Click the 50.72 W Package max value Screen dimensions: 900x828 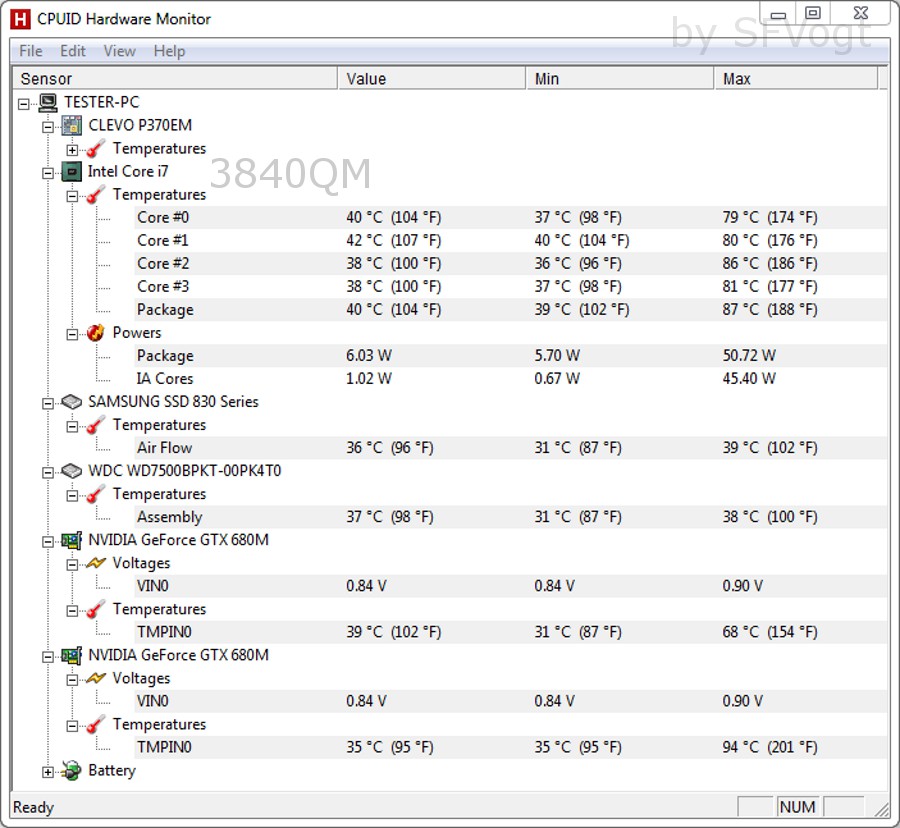[x=749, y=356]
